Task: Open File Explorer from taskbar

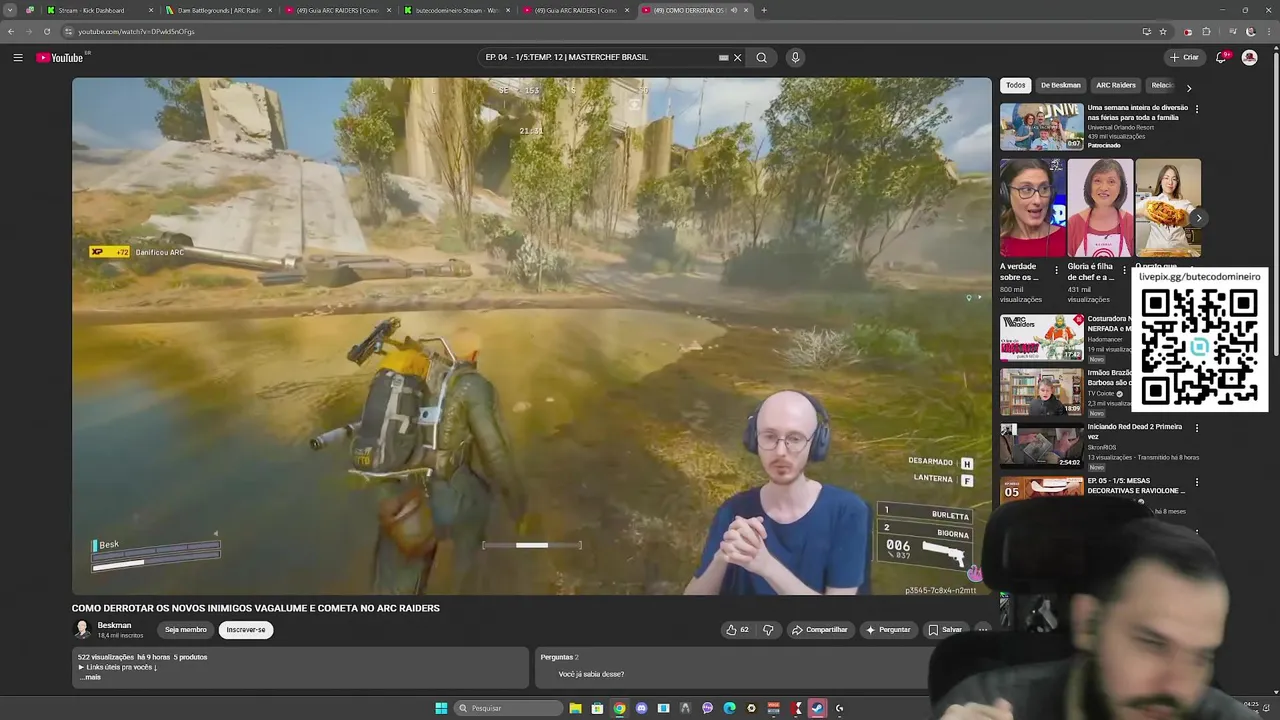Action: coord(575,708)
